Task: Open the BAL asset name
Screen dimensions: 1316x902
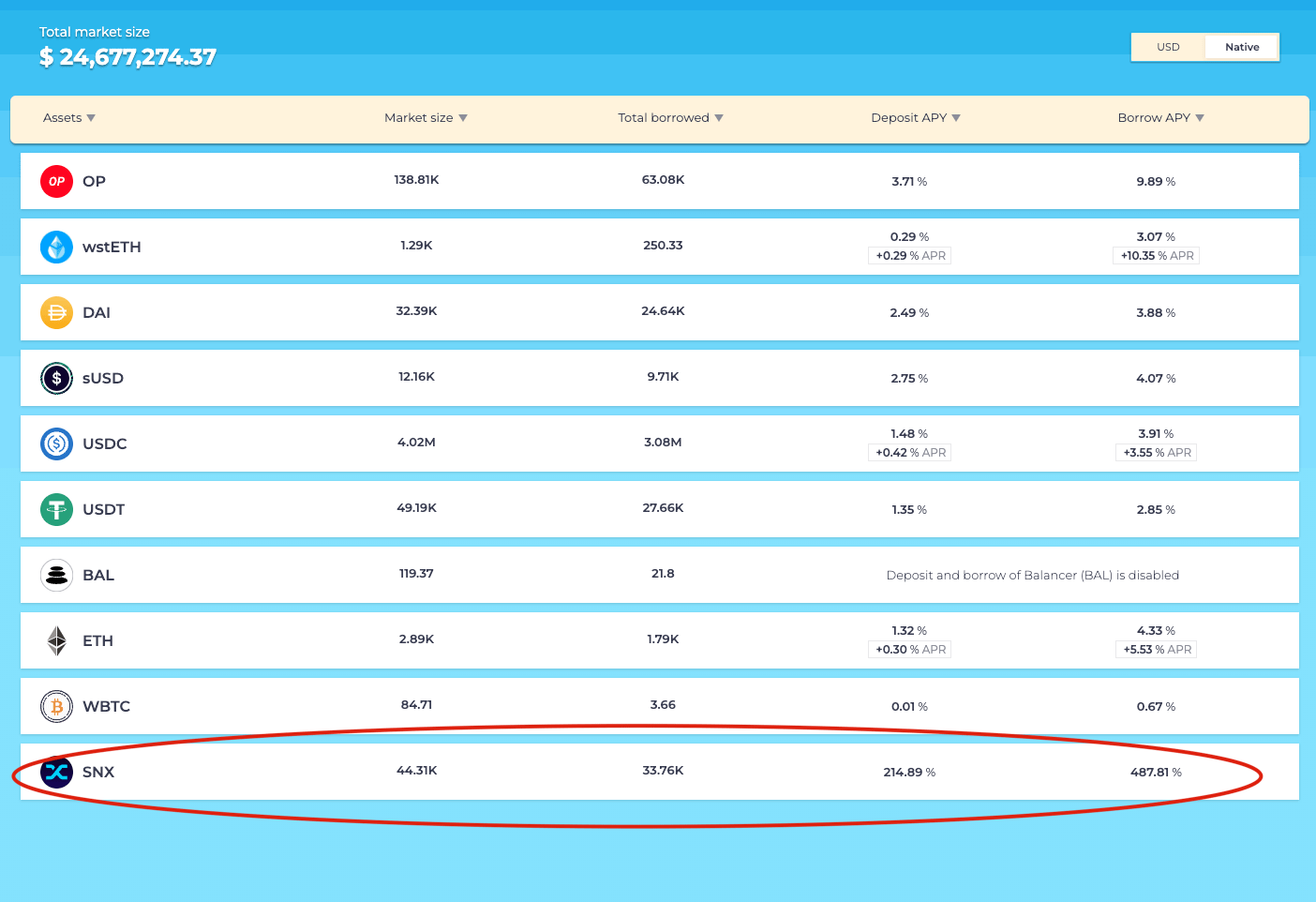Action: click(x=98, y=575)
